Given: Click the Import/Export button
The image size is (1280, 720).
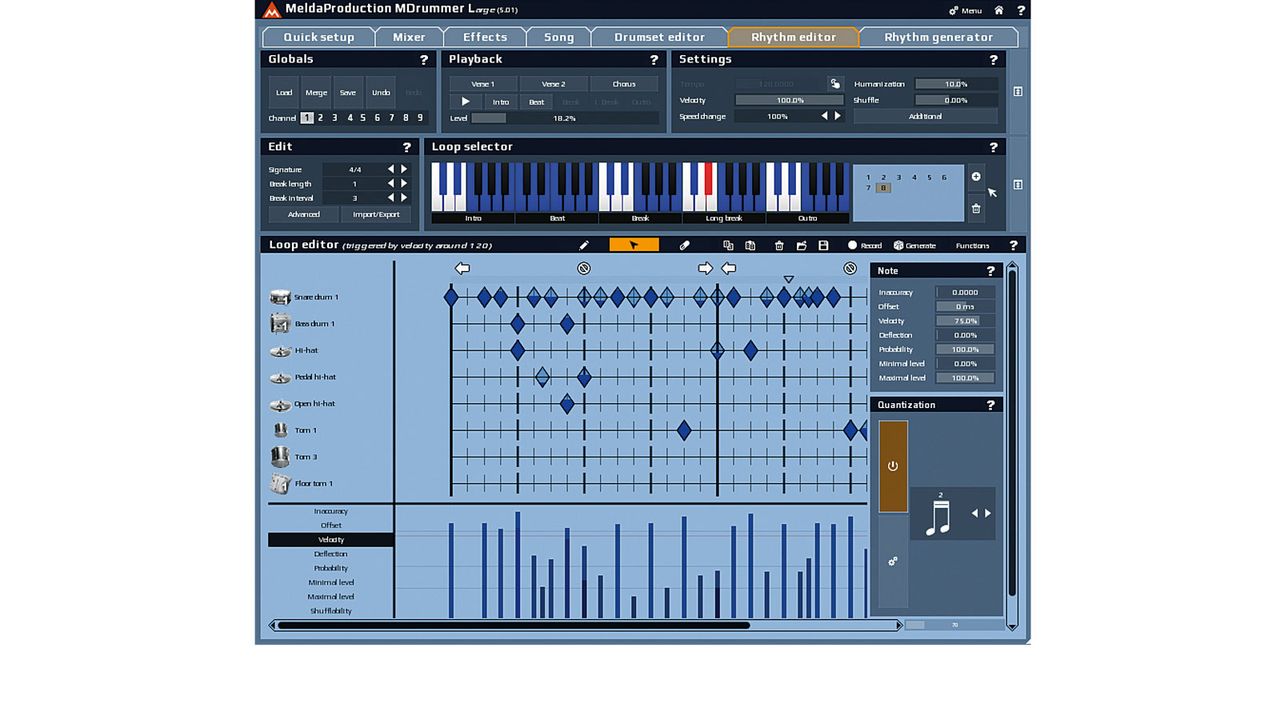Looking at the screenshot, I should tap(376, 214).
